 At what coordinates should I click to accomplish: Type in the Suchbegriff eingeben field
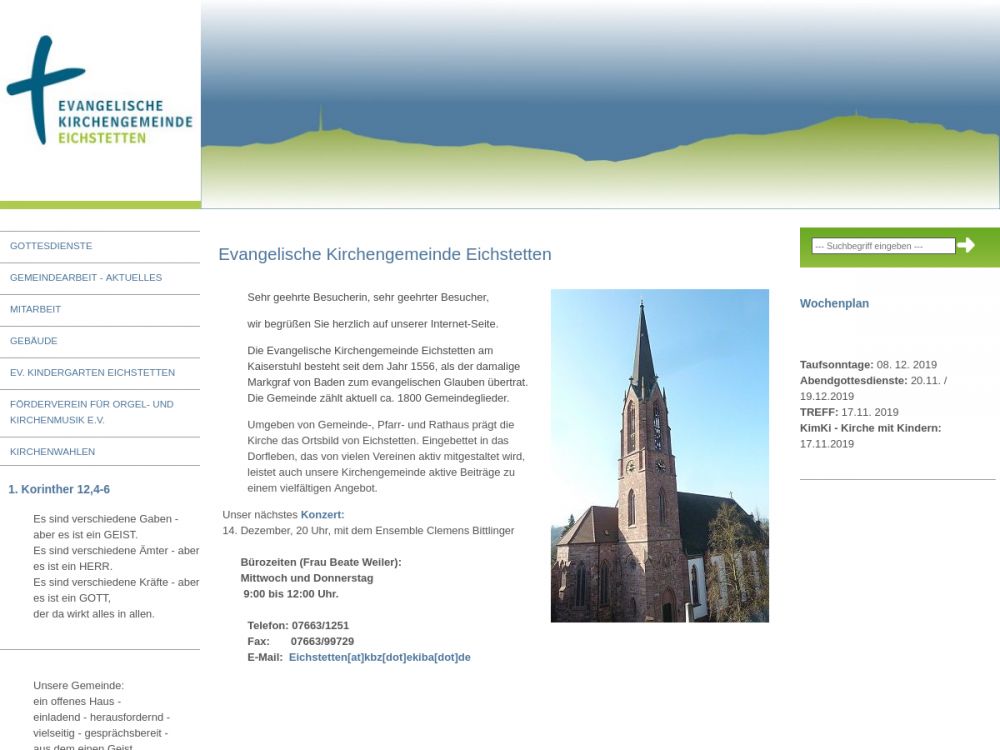coord(882,246)
